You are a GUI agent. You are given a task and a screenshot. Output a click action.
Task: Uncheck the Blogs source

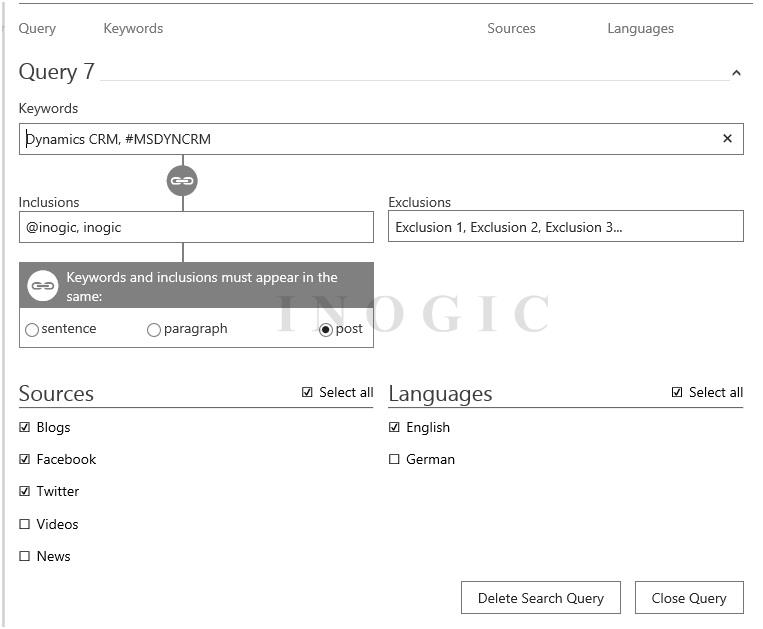click(x=24, y=427)
